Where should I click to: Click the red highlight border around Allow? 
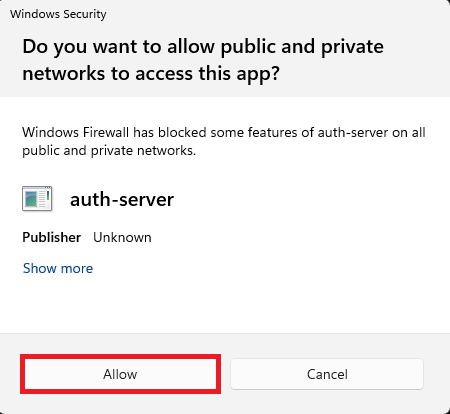(120, 356)
